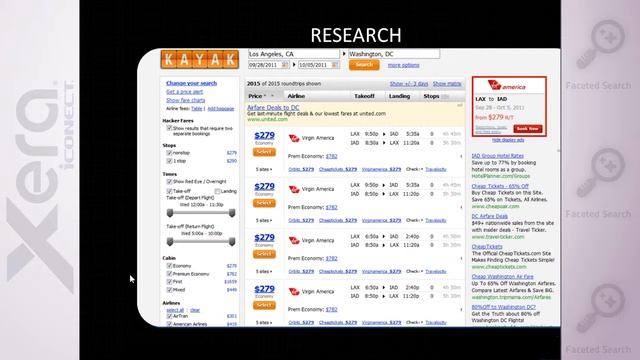Visit the www.united.com link
This screenshot has width=640, height=360.
click(x=267, y=119)
